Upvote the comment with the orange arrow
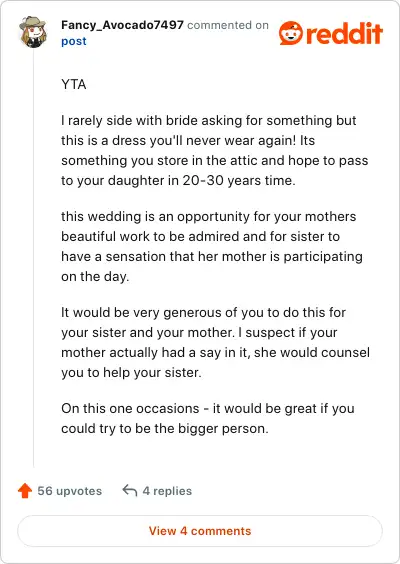Screen dimensions: 400x564 pyautogui.click(x=25, y=491)
